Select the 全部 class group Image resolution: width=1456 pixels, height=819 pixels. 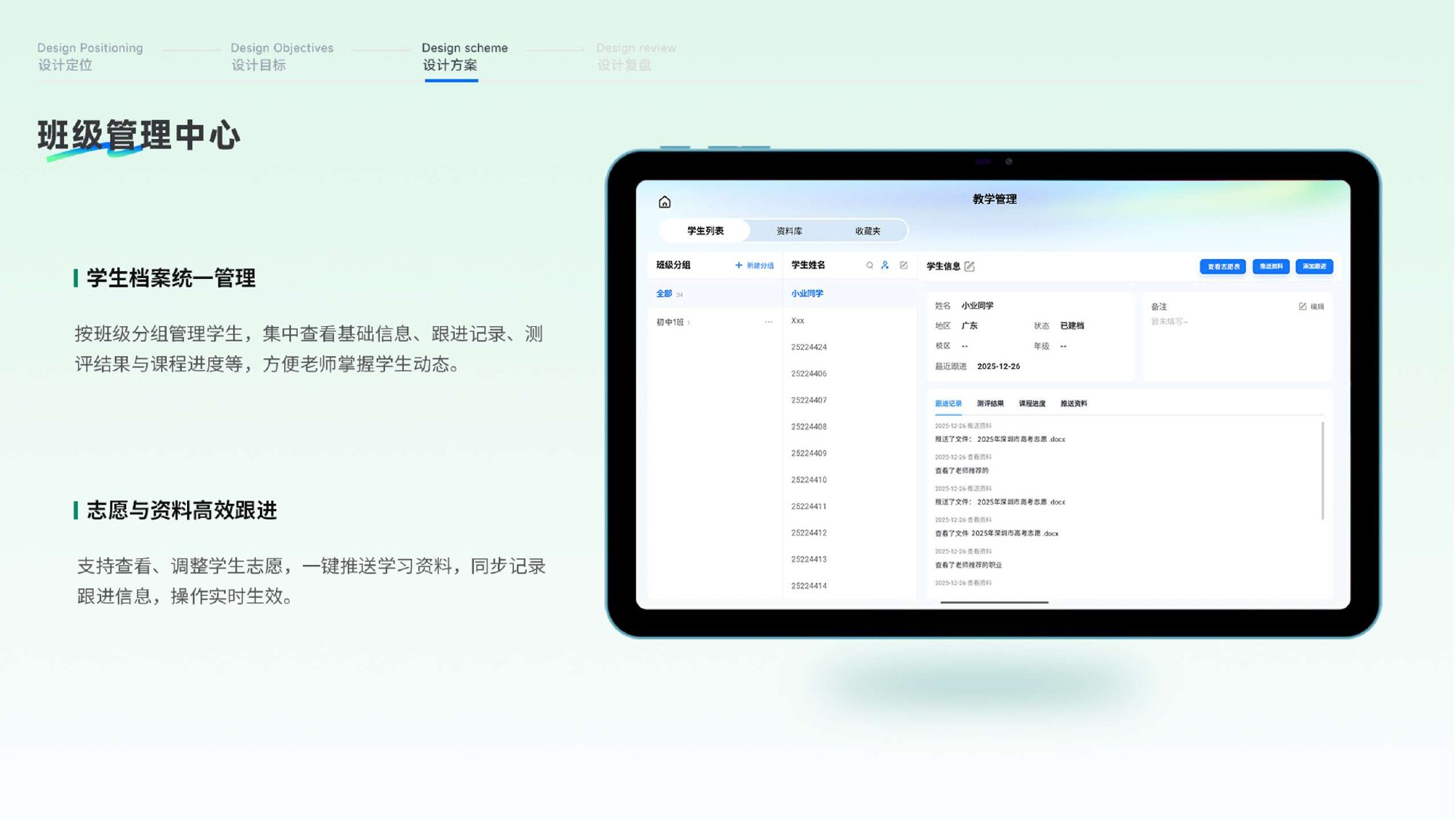click(714, 294)
